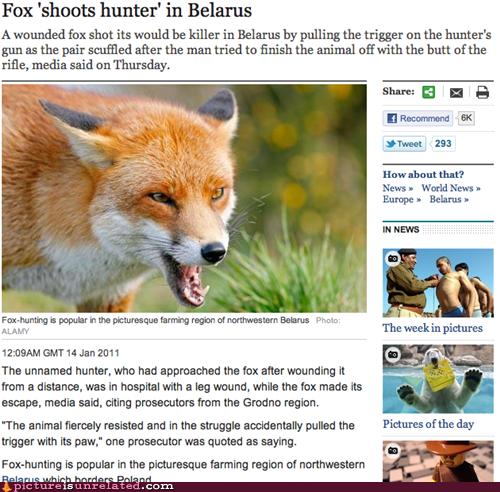Open Pictures of the day link
Image resolution: width=500 pixels, height=492 pixels.
(x=428, y=424)
